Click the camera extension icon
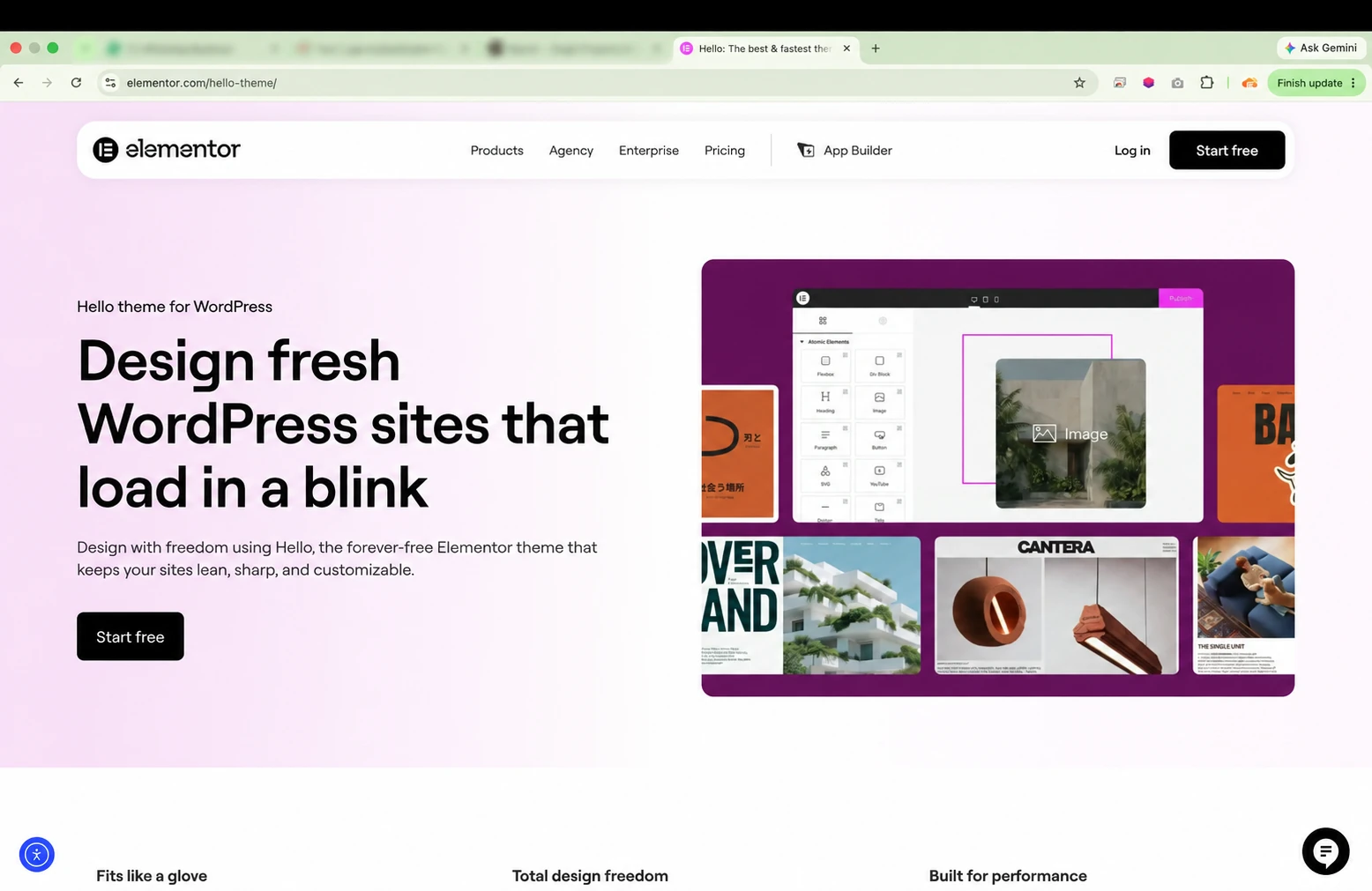 (1177, 83)
